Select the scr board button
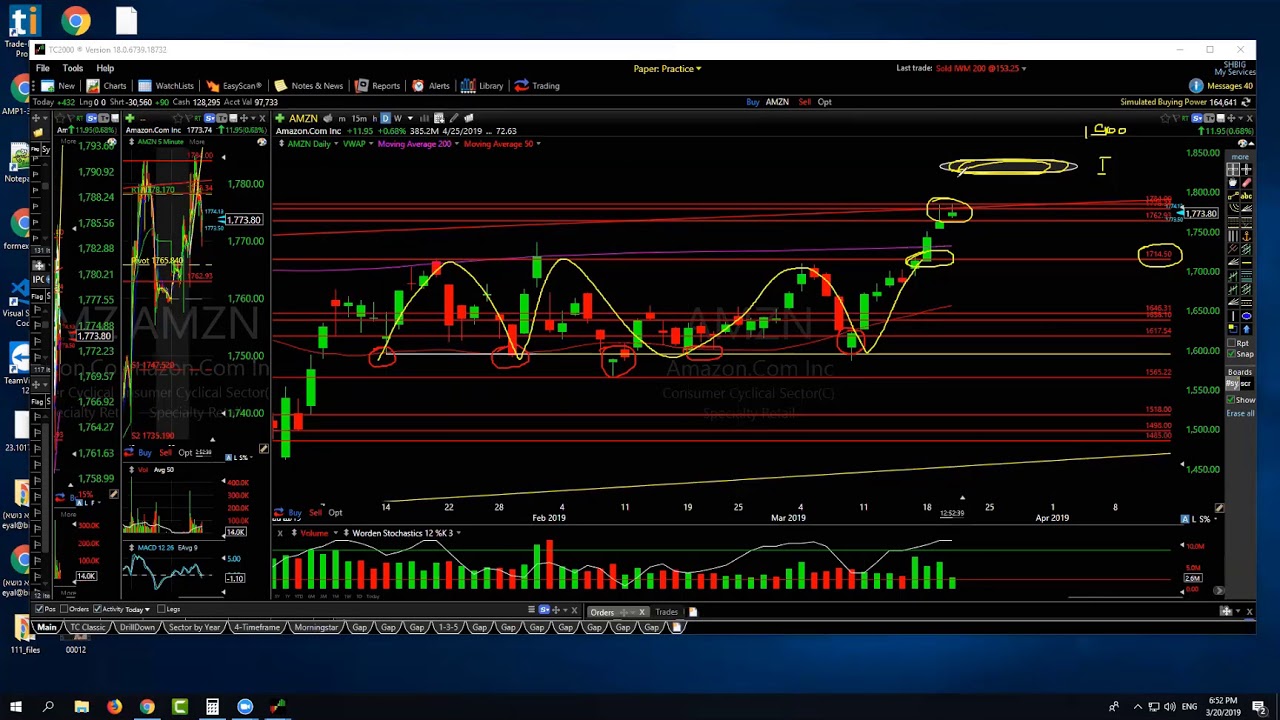 click(1247, 383)
